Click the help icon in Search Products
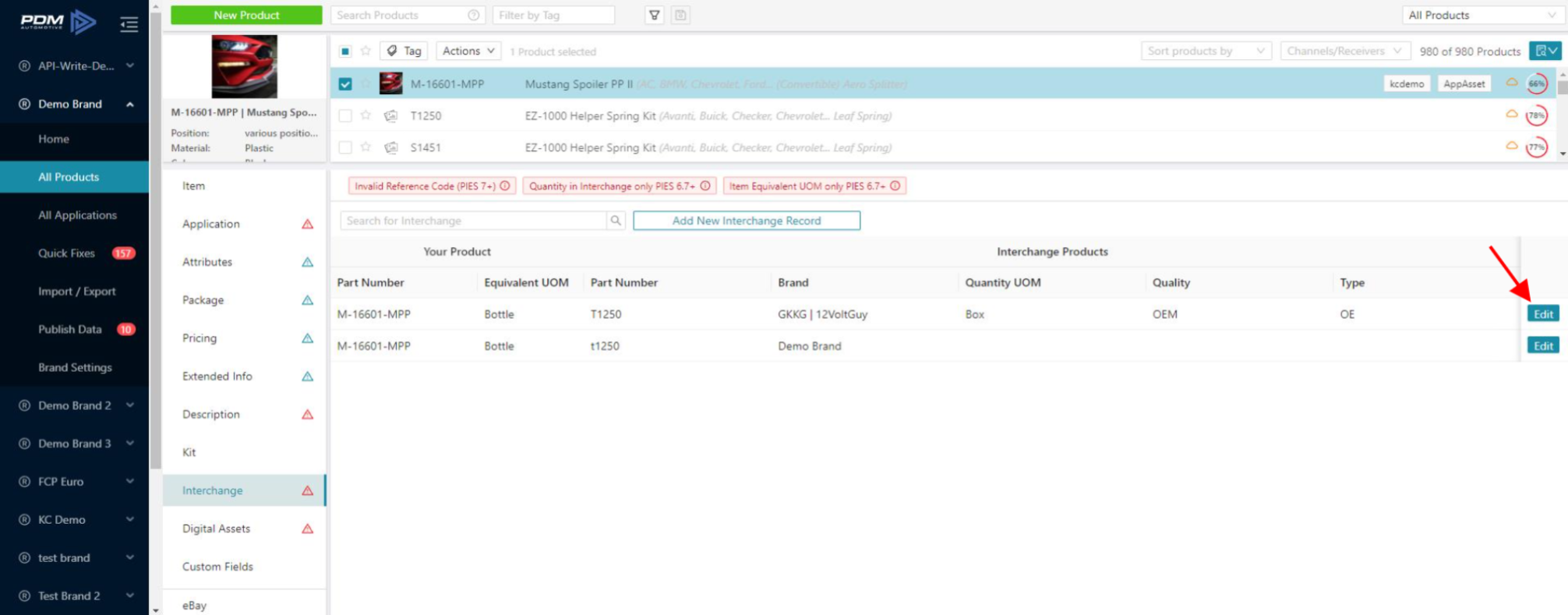1568x615 pixels. pos(473,15)
